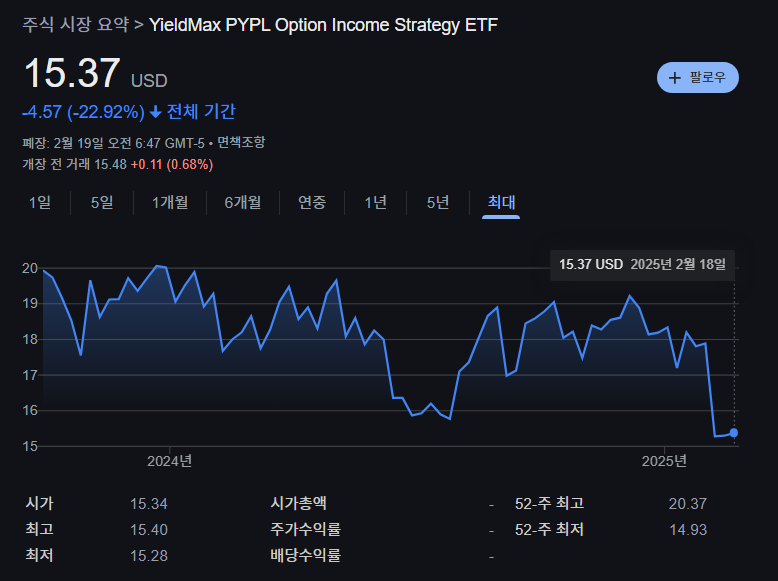The image size is (778, 581).
Task: Click the 52-주 최저 value 14.93
Action: [688, 529]
